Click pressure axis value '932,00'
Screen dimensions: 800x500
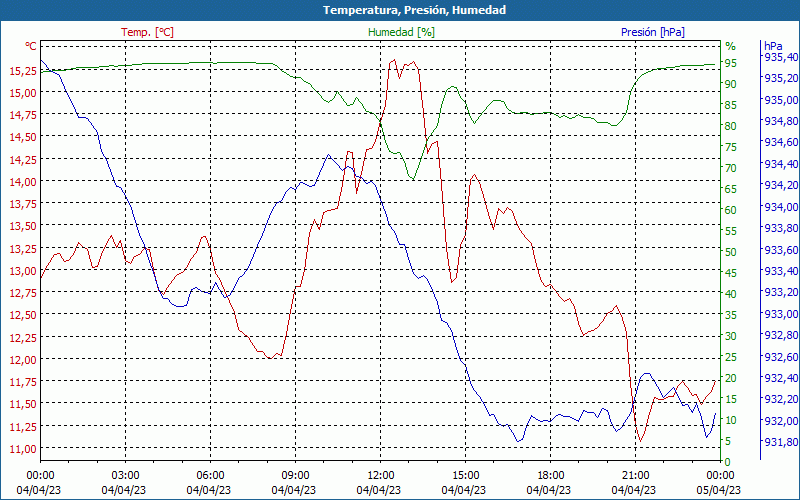click(x=780, y=420)
